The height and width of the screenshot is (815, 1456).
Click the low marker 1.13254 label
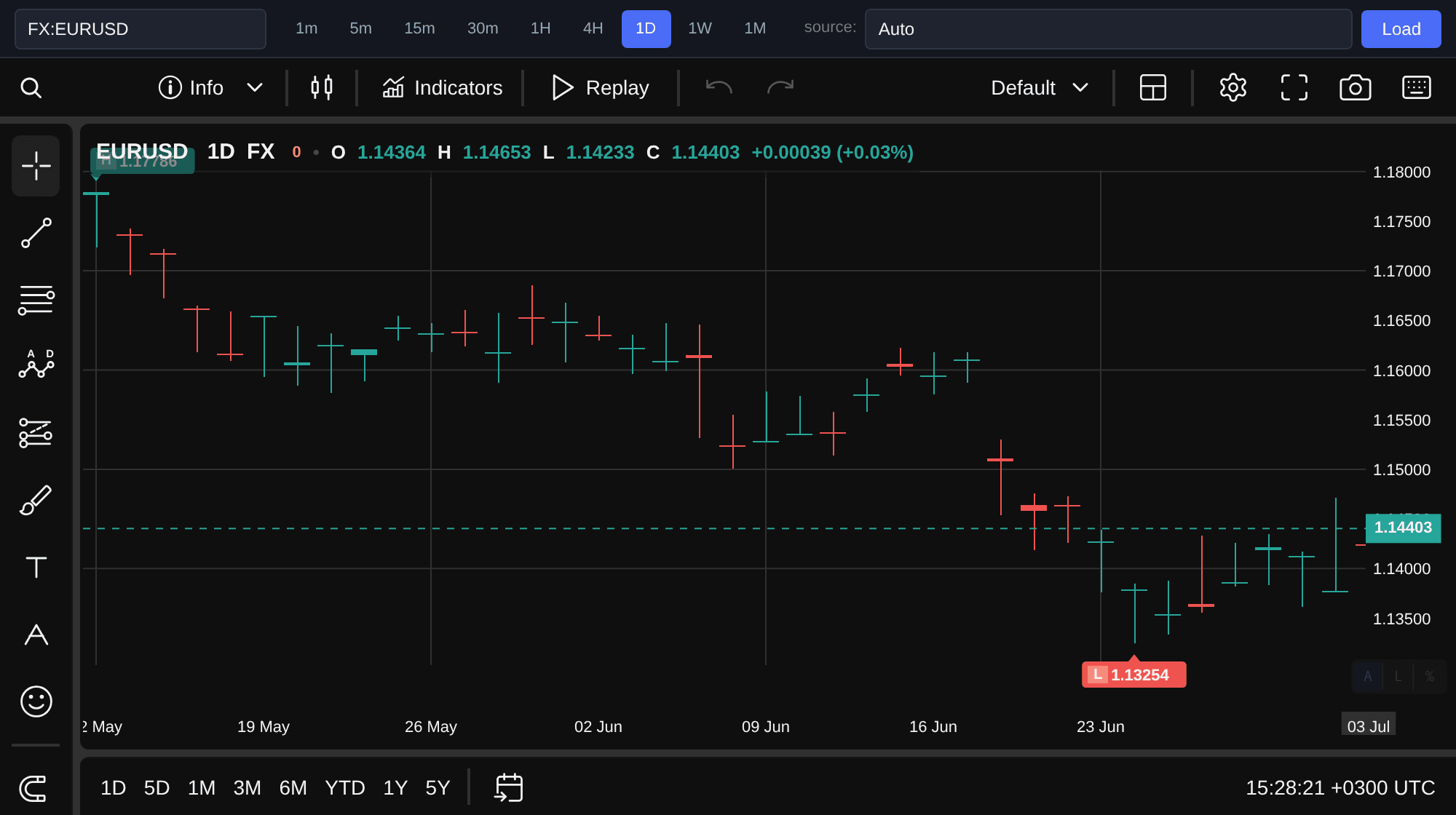pos(1133,675)
